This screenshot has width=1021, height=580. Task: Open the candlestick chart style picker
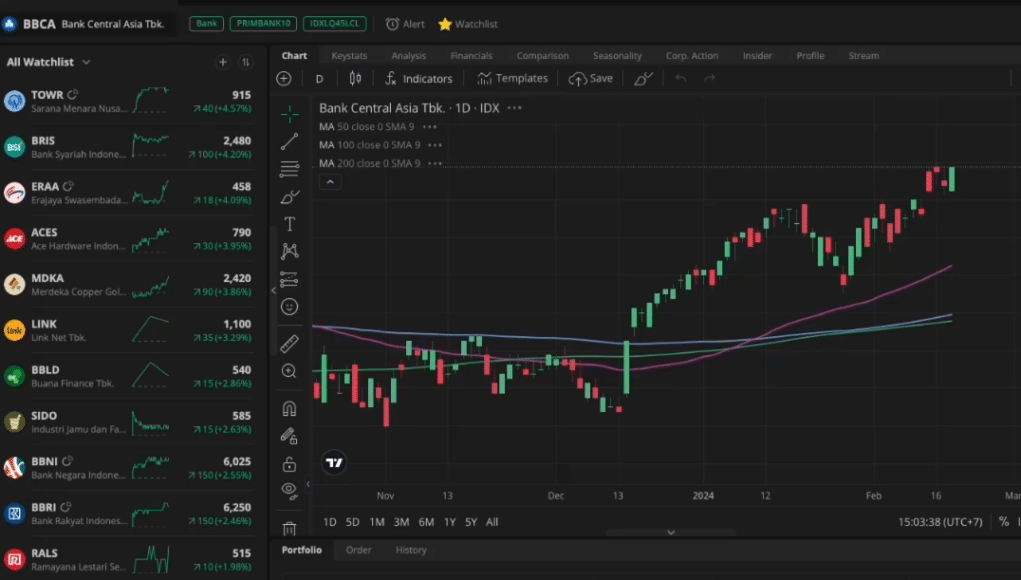tap(355, 78)
